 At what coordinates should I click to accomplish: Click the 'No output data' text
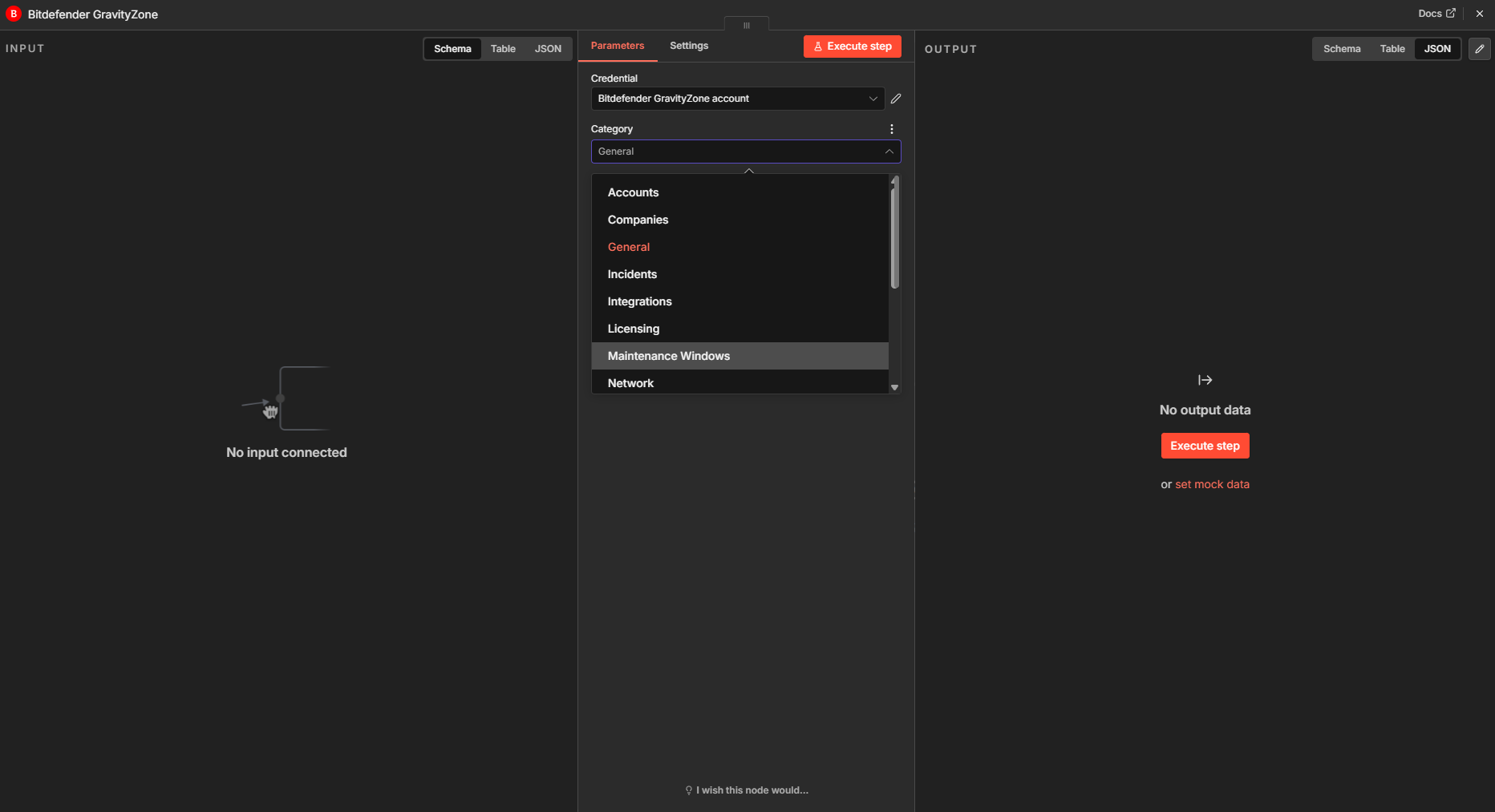[x=1205, y=410]
